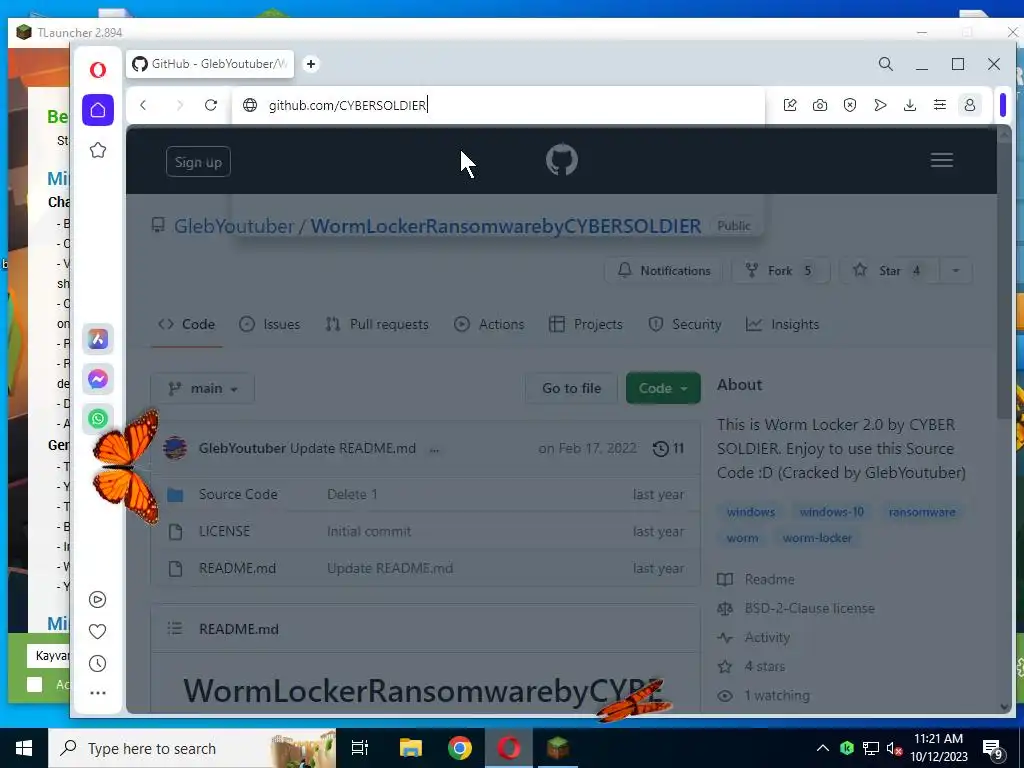Open the My Flow send icon
This screenshot has height=768, width=1024.
click(880, 105)
